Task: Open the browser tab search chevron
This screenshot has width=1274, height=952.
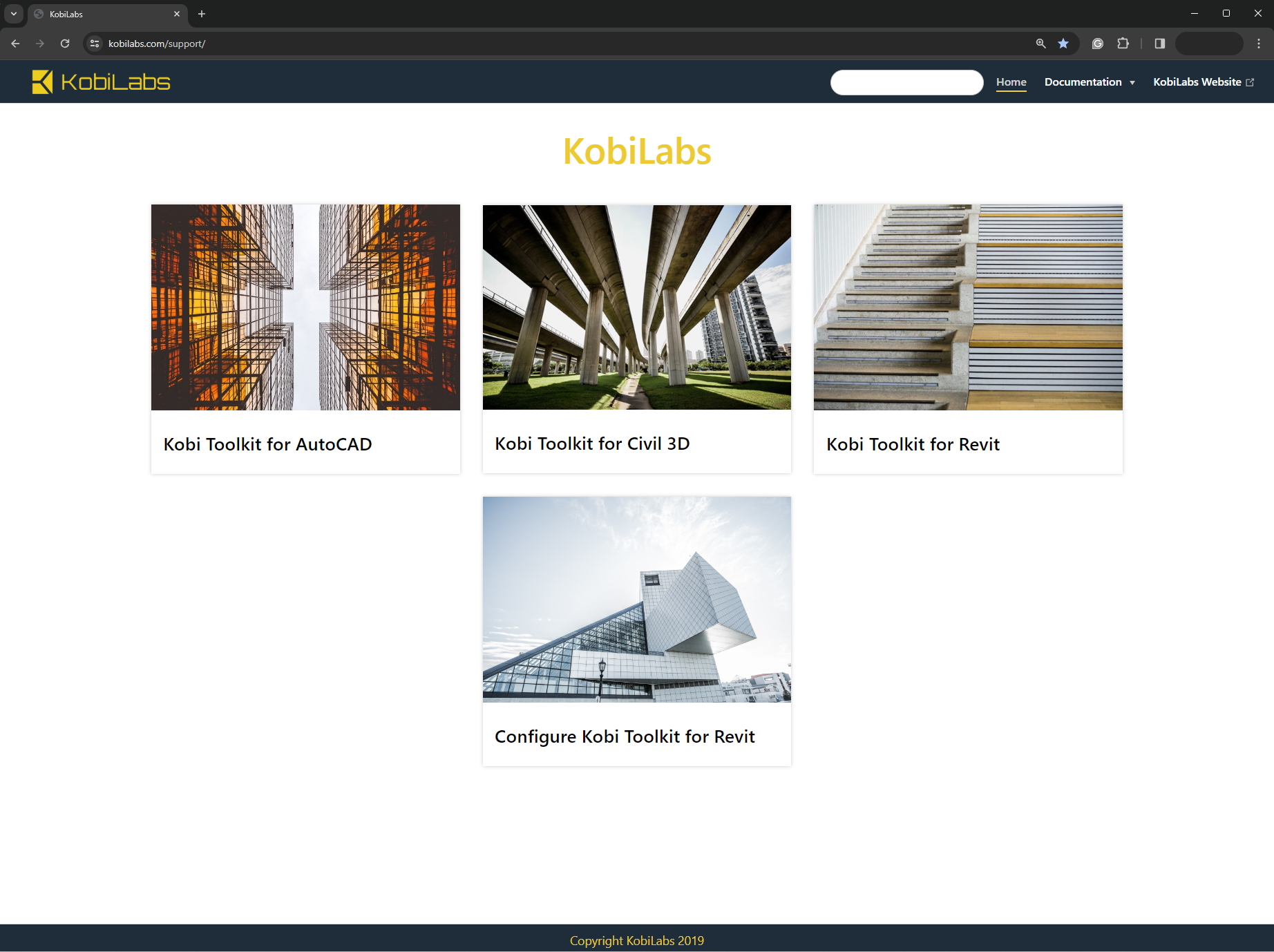Action: tap(13, 13)
